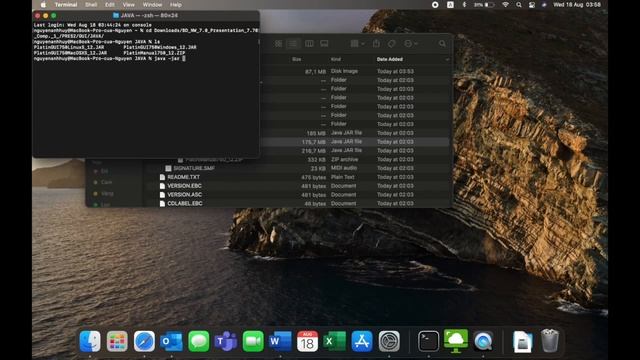Viewport: 640px width, 360px height.
Task: Select the 216,7 MB Java JAR file row
Action: click(x=356, y=151)
